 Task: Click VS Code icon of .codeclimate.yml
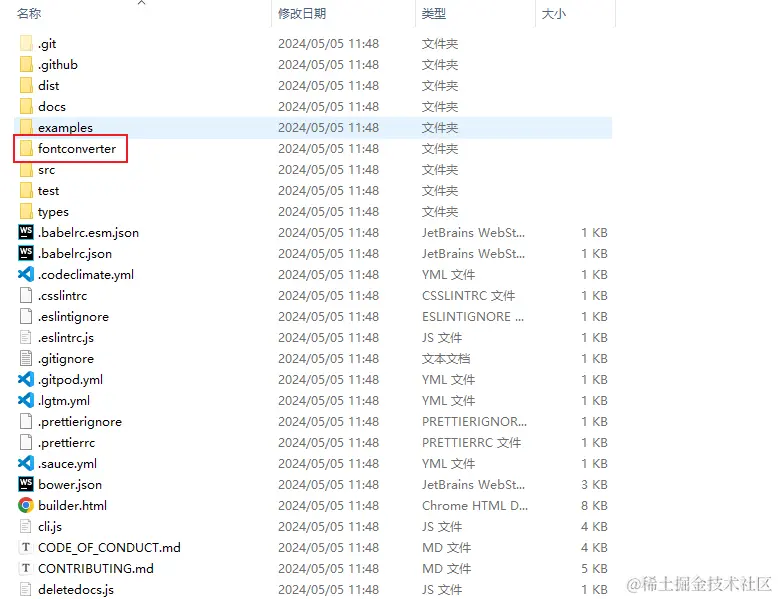pos(26,274)
